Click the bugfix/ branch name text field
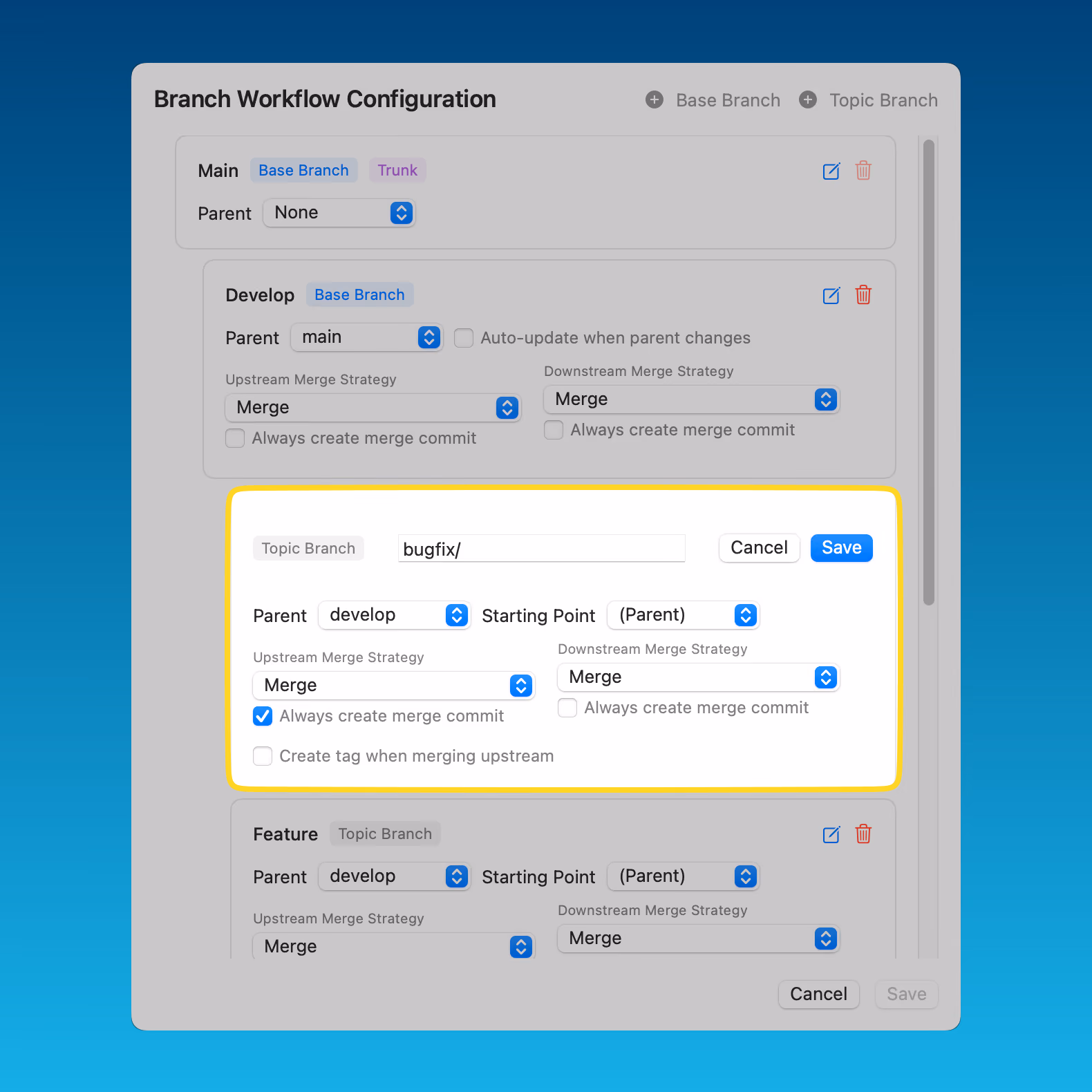1092x1092 pixels. [541, 549]
